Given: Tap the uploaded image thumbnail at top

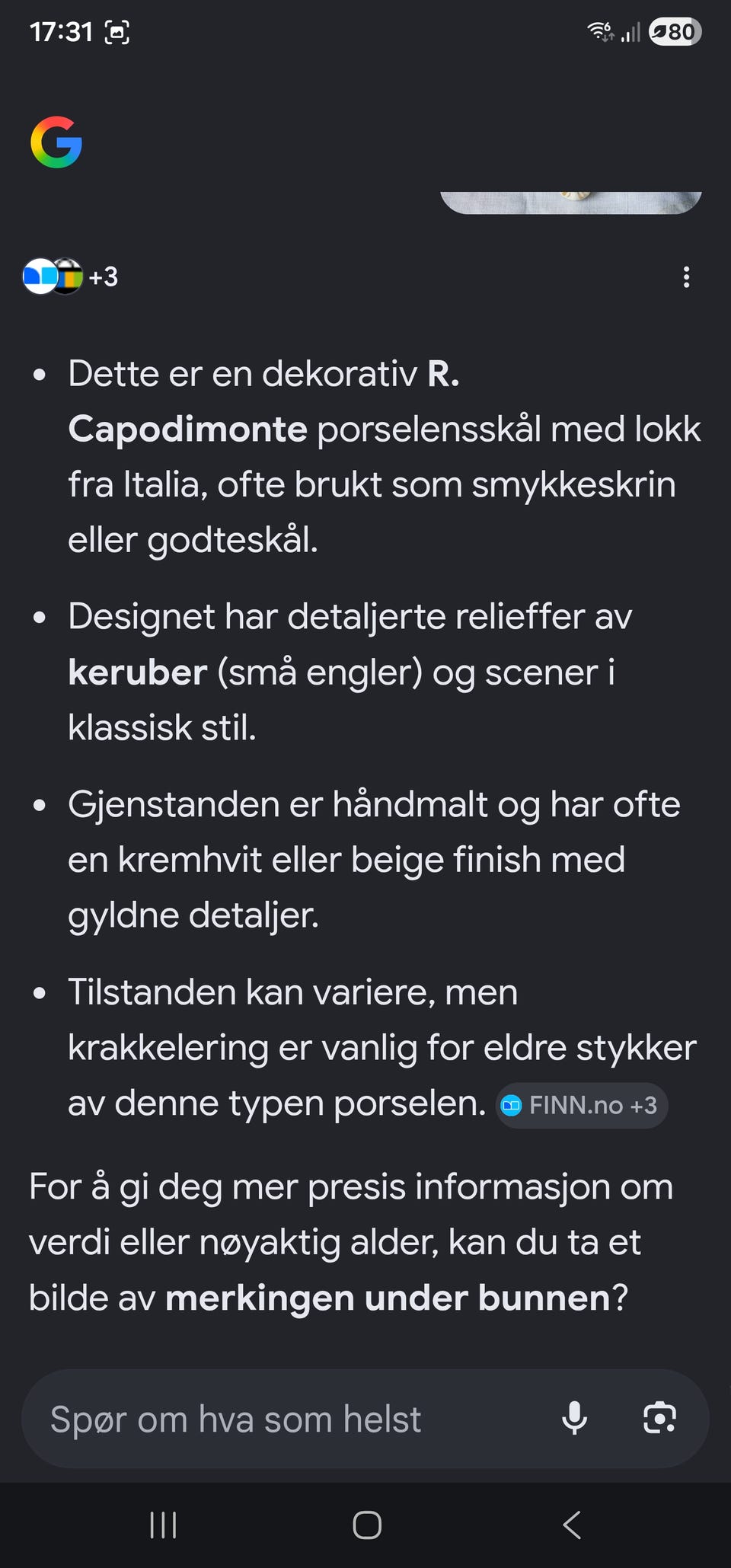Looking at the screenshot, I should pyautogui.click(x=571, y=203).
